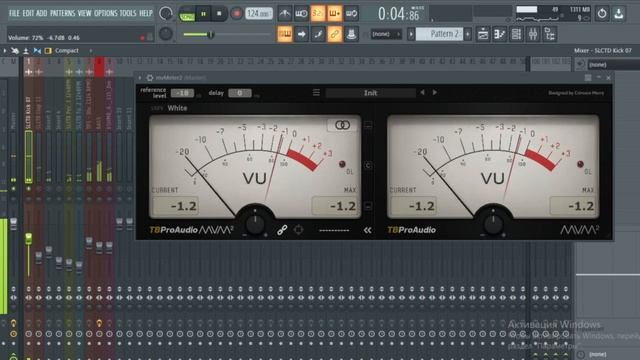Open the Channel rack view icon
Screen dimensions: 640x360
(516, 34)
